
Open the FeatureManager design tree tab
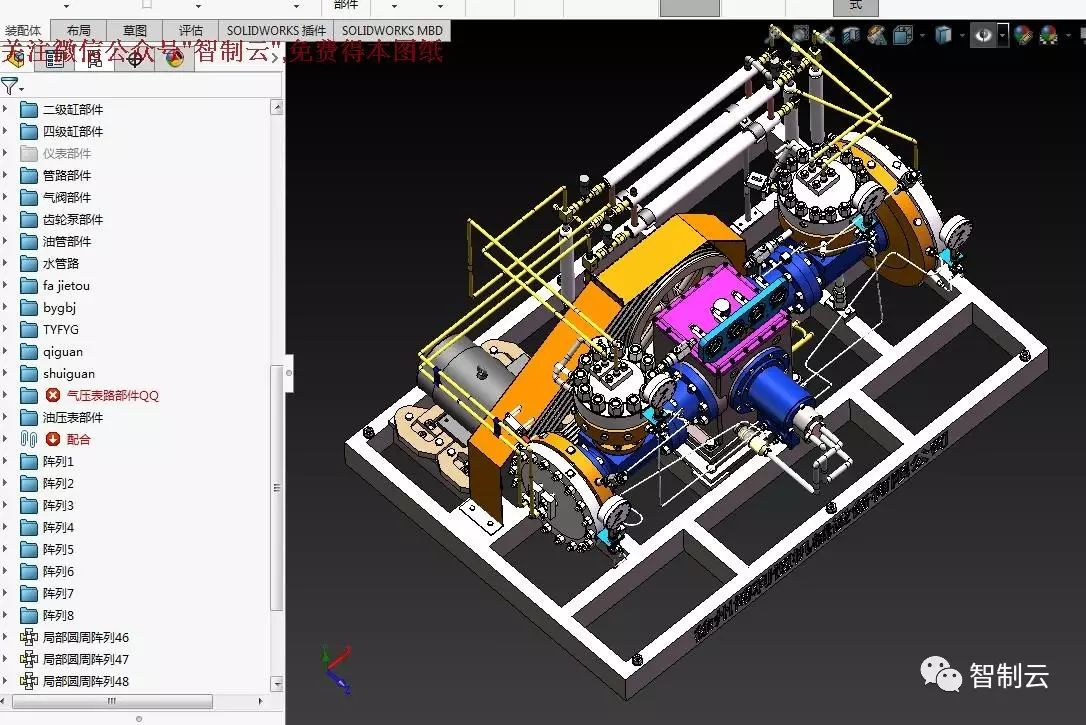point(15,60)
